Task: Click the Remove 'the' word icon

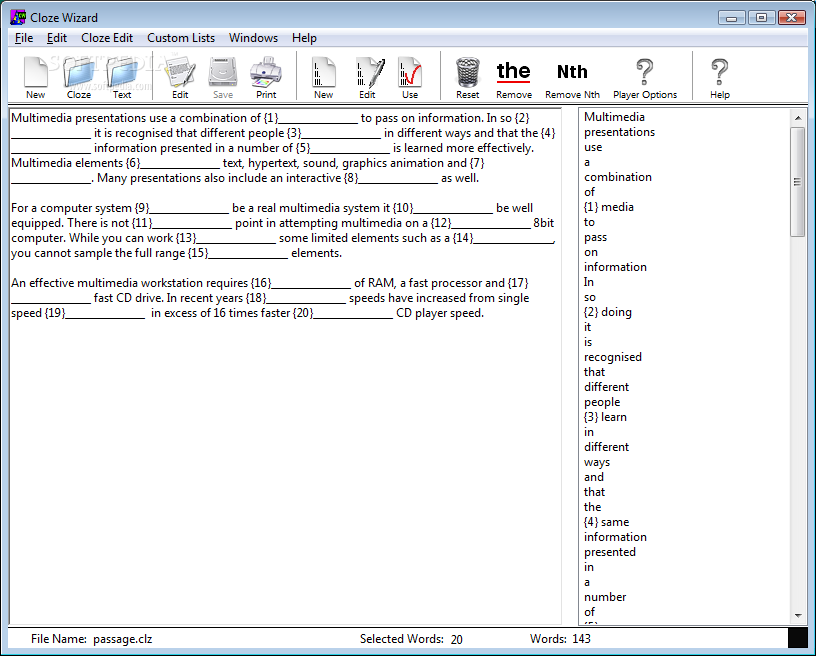Action: click(x=514, y=78)
